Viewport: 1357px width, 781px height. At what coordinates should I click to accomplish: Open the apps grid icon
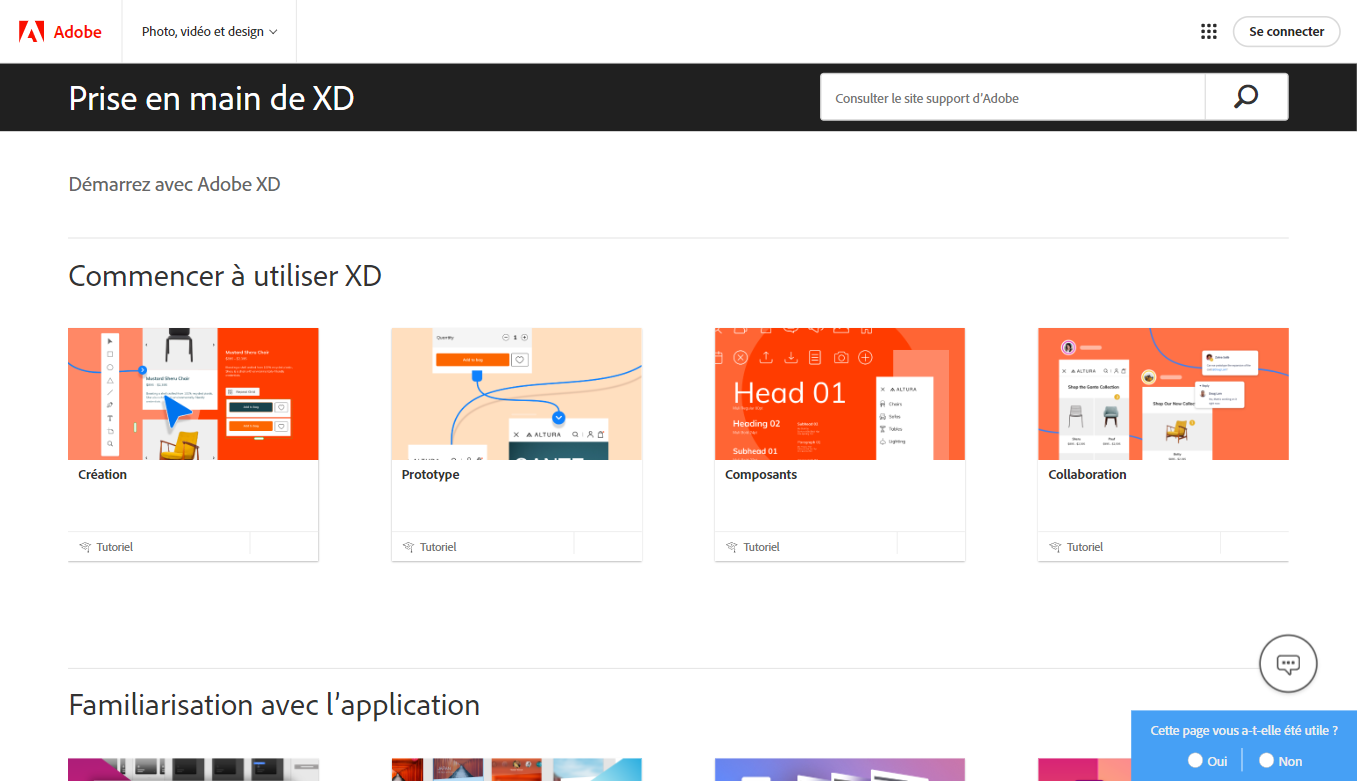coord(1209,31)
